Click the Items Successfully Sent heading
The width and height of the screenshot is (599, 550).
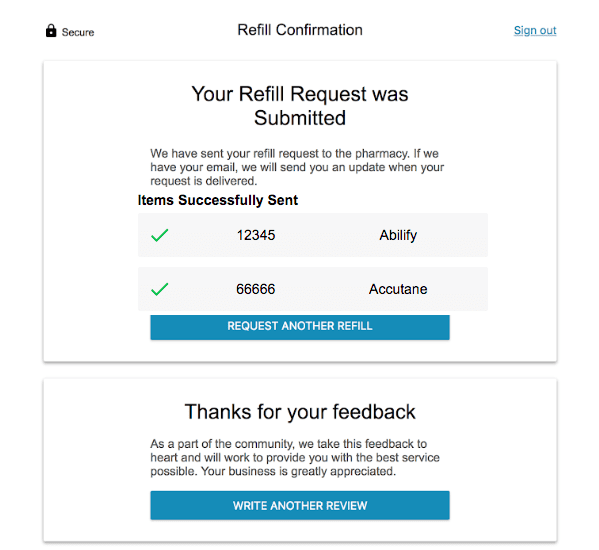pyautogui.click(x=218, y=200)
